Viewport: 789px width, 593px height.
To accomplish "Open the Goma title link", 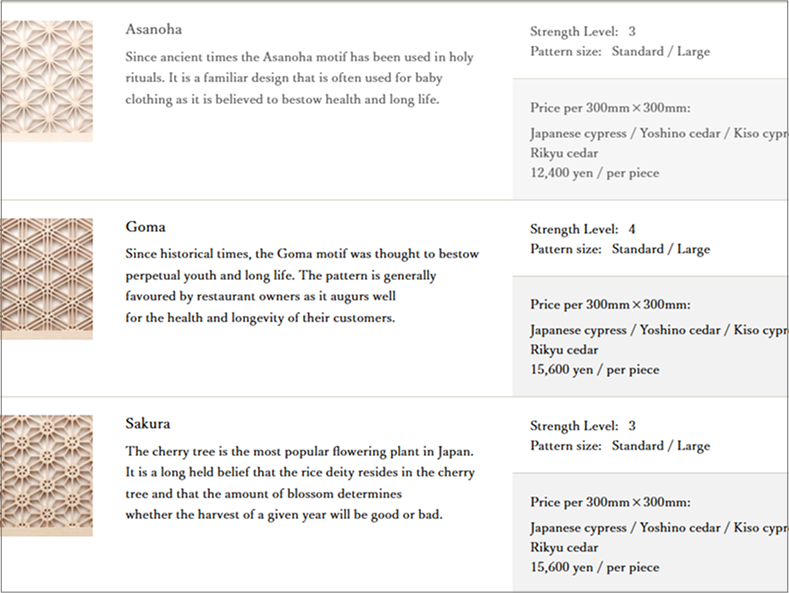I will 146,227.
